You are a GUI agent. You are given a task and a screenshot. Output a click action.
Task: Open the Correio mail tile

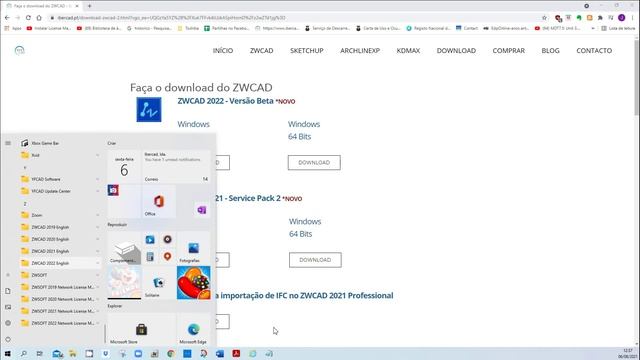click(x=176, y=167)
